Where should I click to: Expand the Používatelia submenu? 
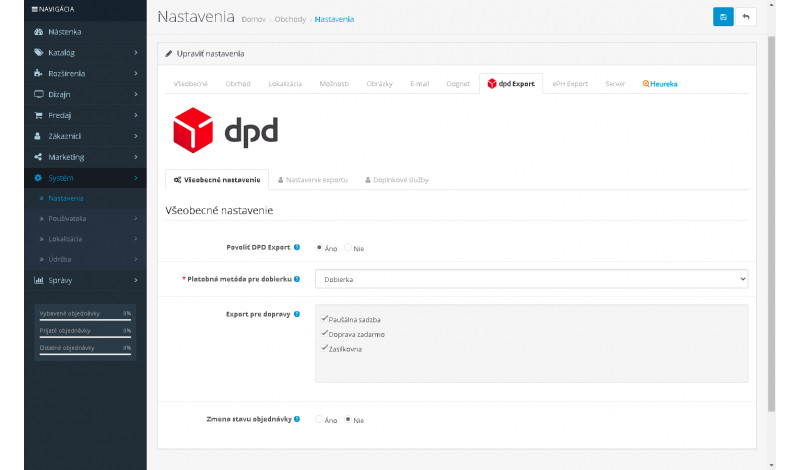click(136, 218)
